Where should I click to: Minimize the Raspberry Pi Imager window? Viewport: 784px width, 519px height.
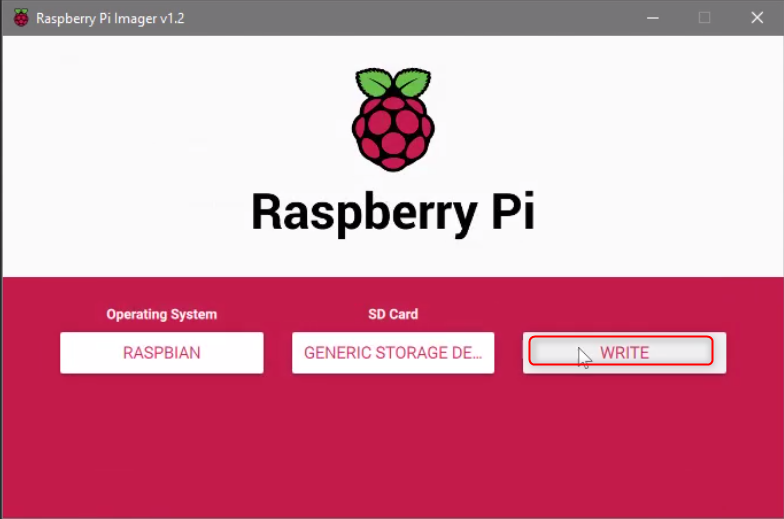pyautogui.click(x=652, y=18)
